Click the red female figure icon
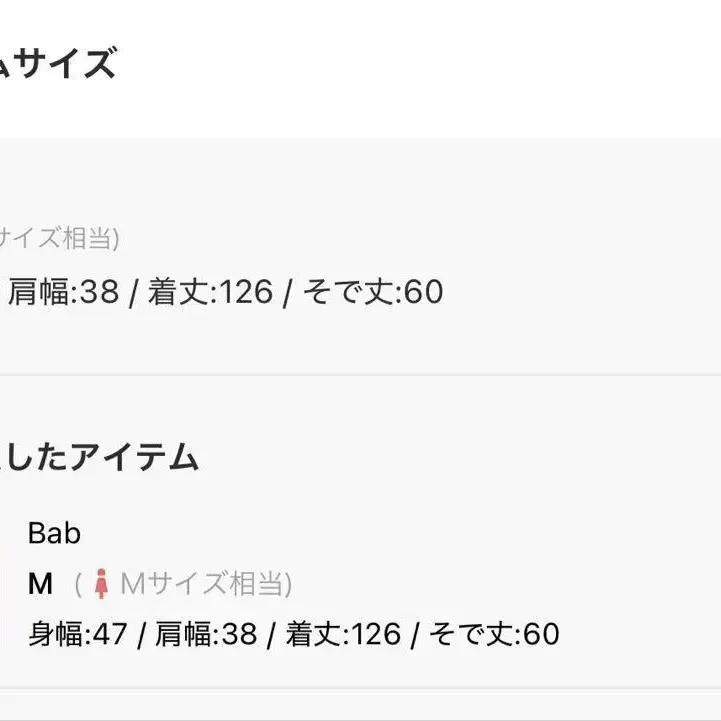The height and width of the screenshot is (721, 721). [x=101, y=584]
